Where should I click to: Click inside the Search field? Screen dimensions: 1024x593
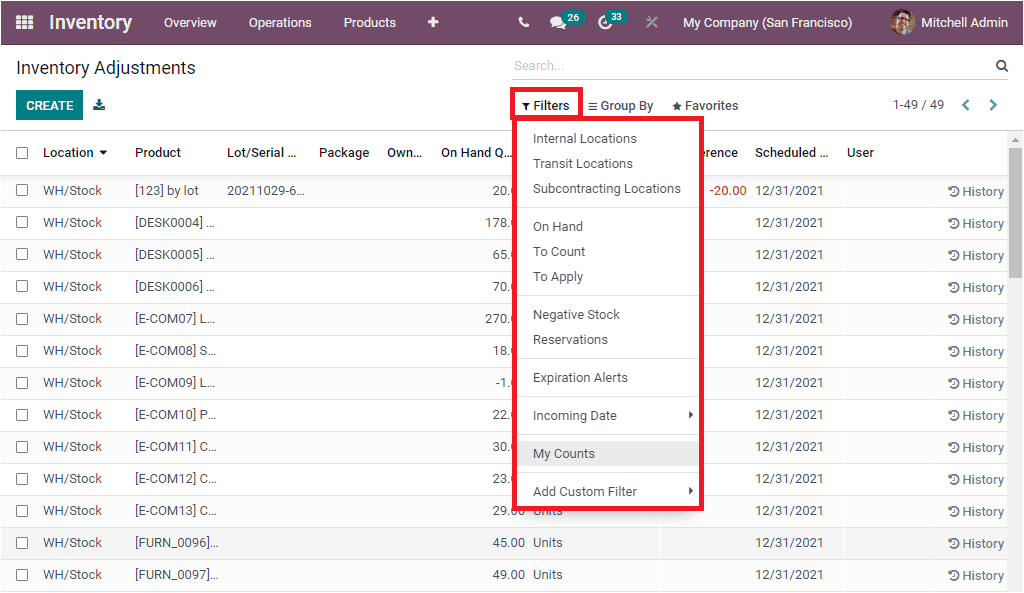point(700,65)
